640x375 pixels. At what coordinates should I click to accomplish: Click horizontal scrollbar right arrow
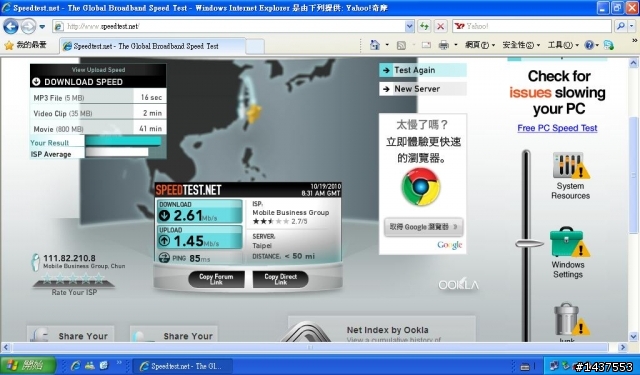pyautogui.click(x=622, y=347)
